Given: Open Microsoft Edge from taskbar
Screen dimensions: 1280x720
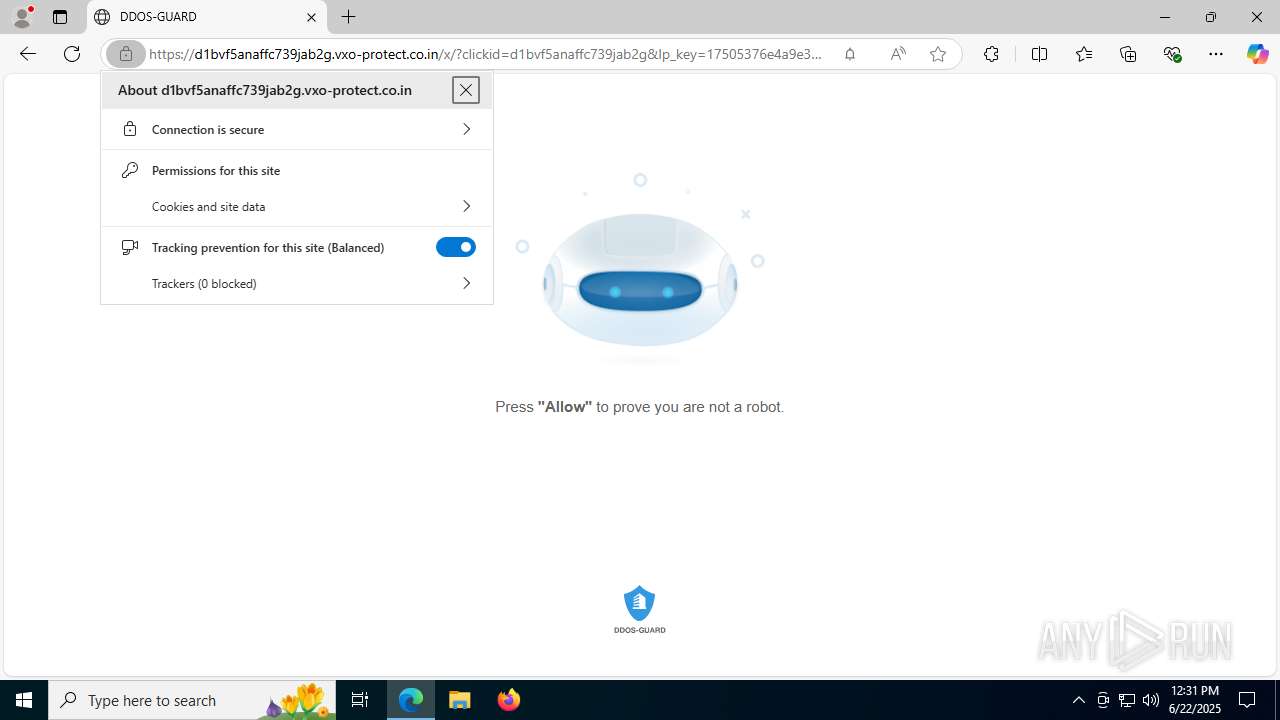Looking at the screenshot, I should (411, 700).
